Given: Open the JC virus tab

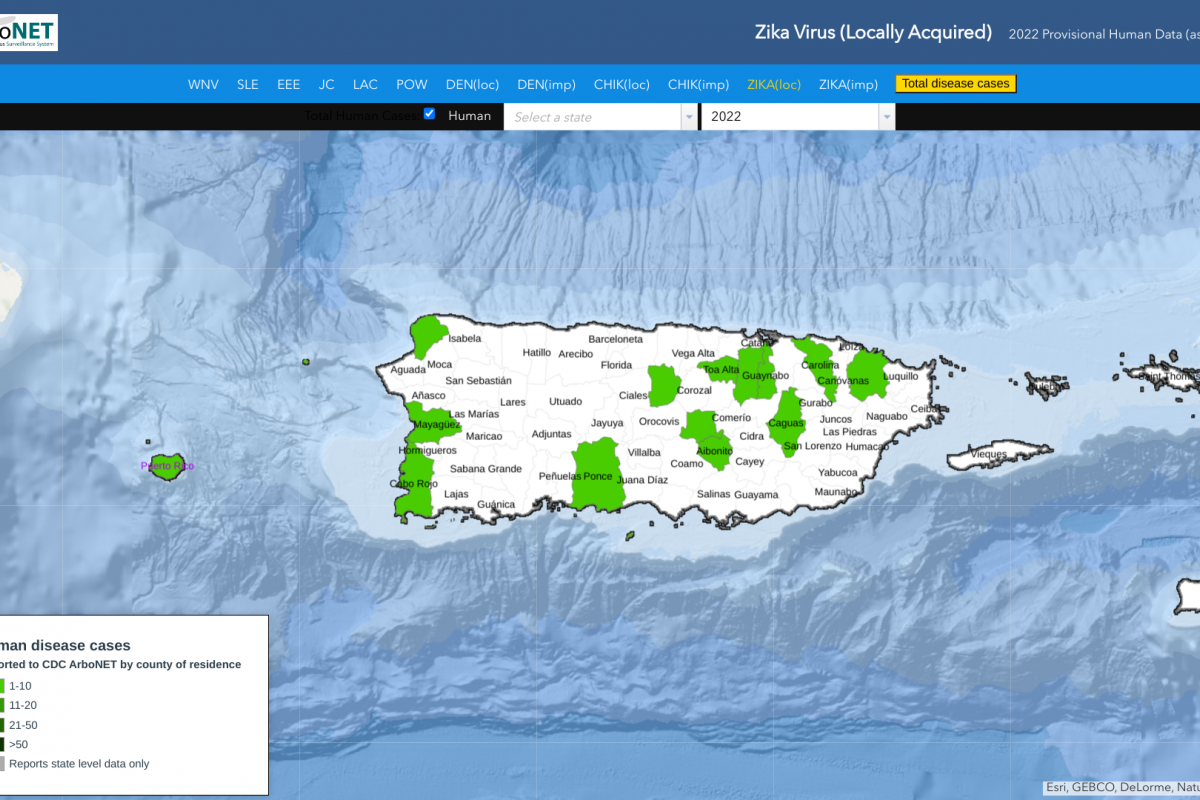Looking at the screenshot, I should (326, 85).
